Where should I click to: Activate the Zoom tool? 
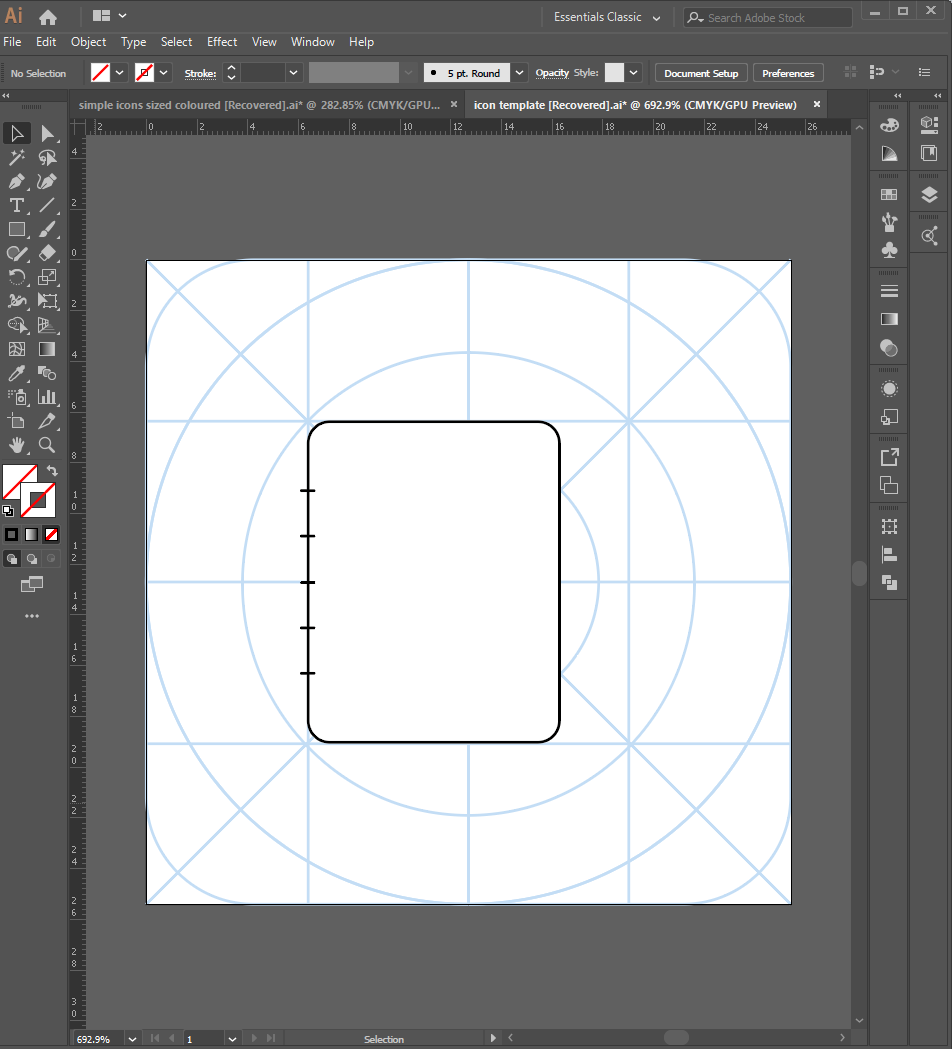(47, 445)
